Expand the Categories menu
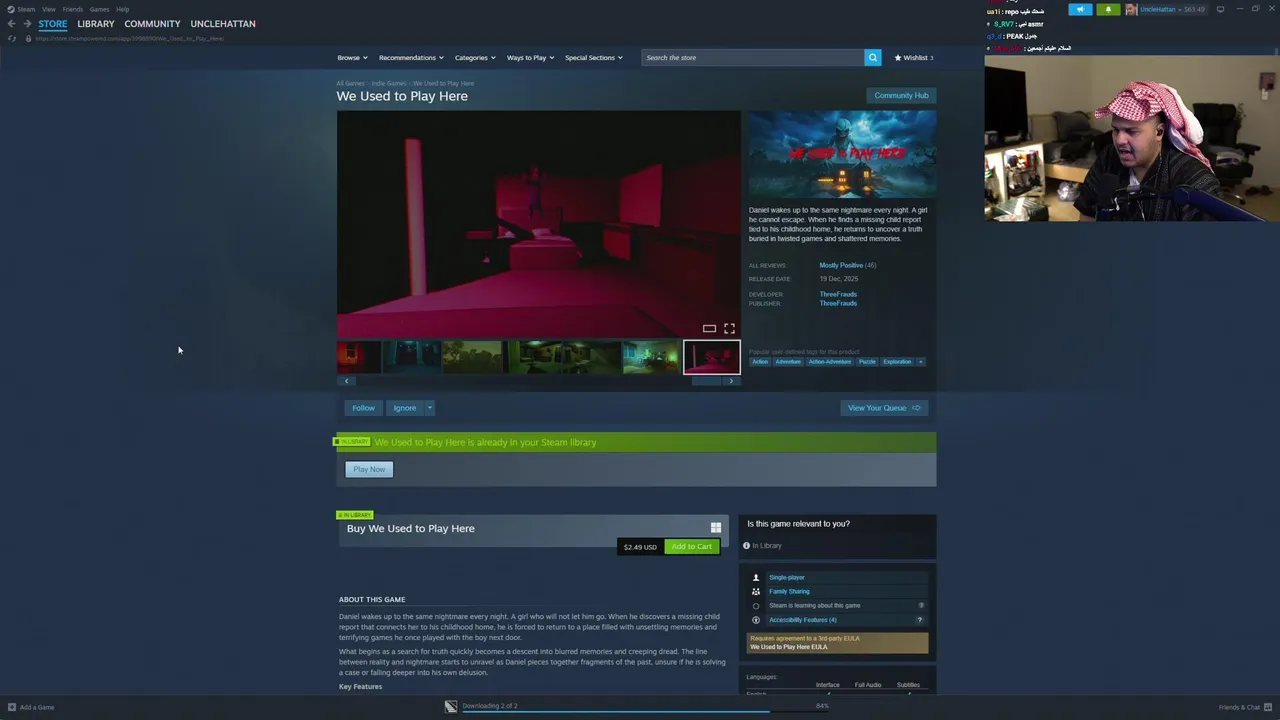 (x=475, y=58)
